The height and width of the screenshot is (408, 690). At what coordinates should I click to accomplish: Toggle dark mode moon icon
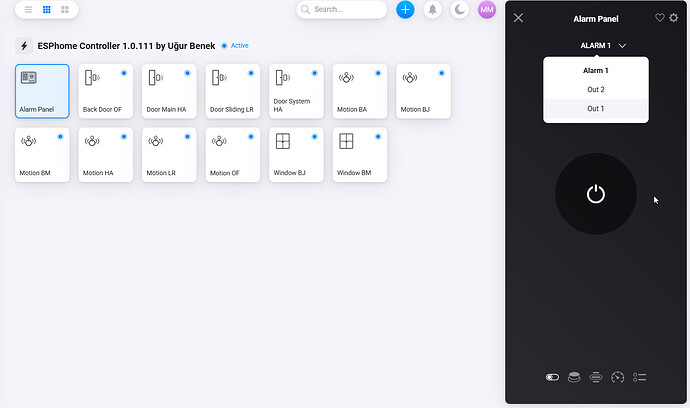point(460,9)
